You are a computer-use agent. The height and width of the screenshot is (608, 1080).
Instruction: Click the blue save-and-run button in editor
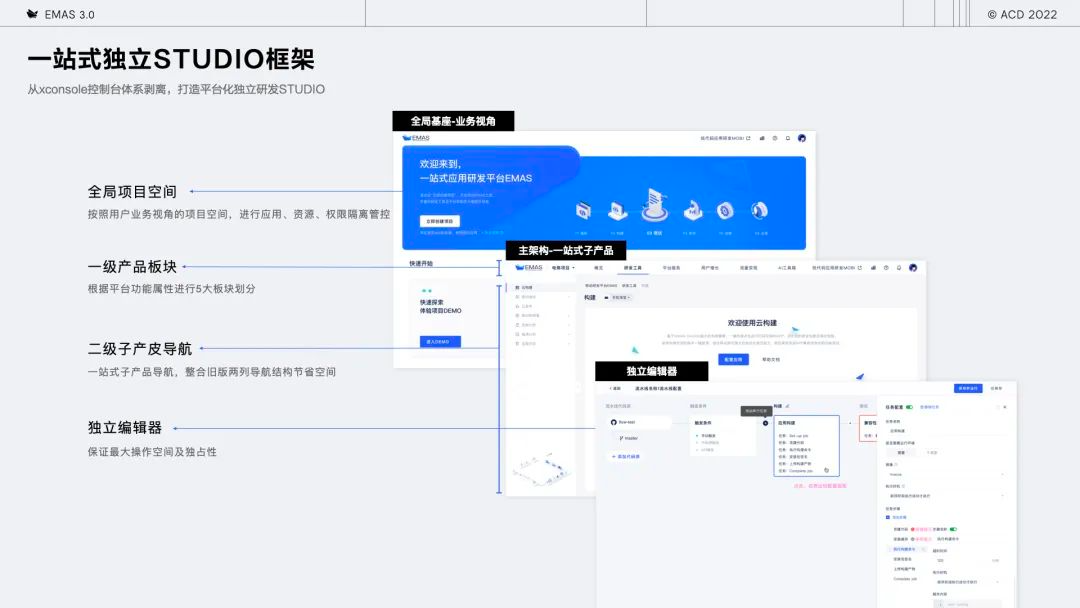pyautogui.click(x=968, y=388)
